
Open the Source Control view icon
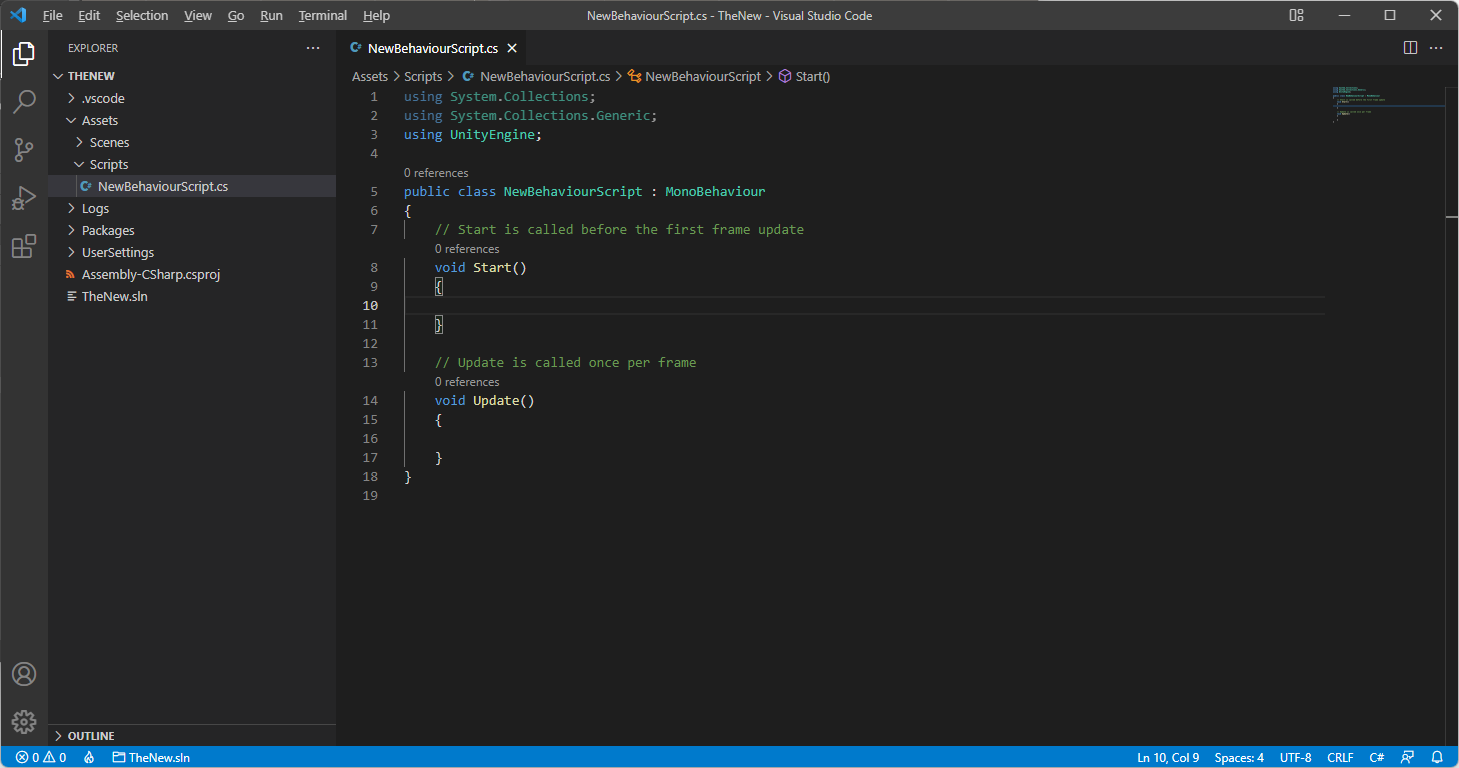tap(24, 150)
